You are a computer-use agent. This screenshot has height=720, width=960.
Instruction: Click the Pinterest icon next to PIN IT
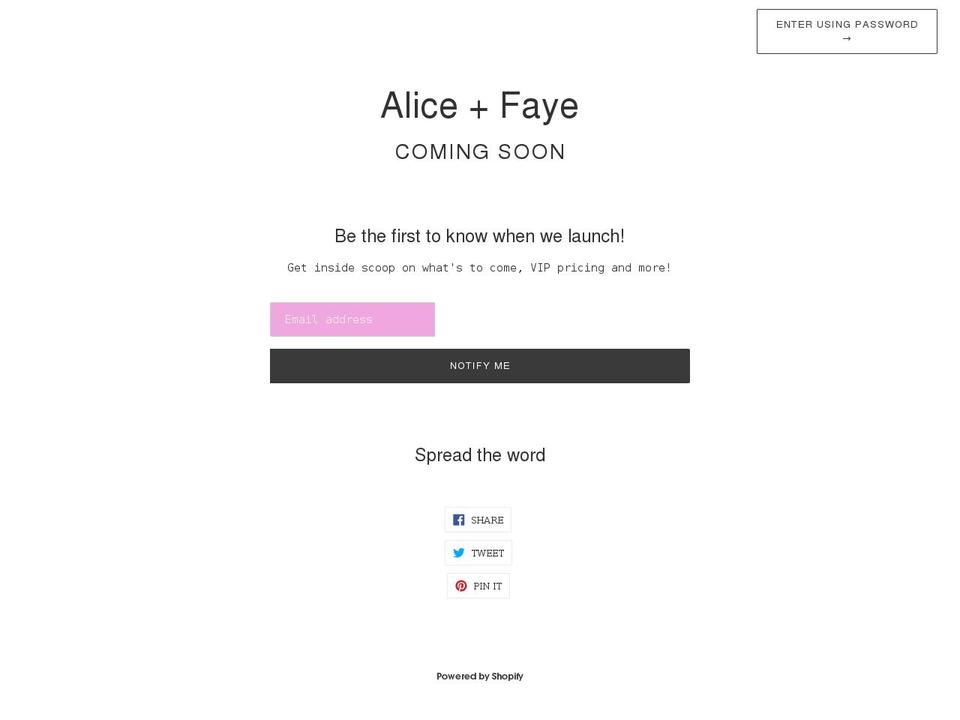point(459,585)
